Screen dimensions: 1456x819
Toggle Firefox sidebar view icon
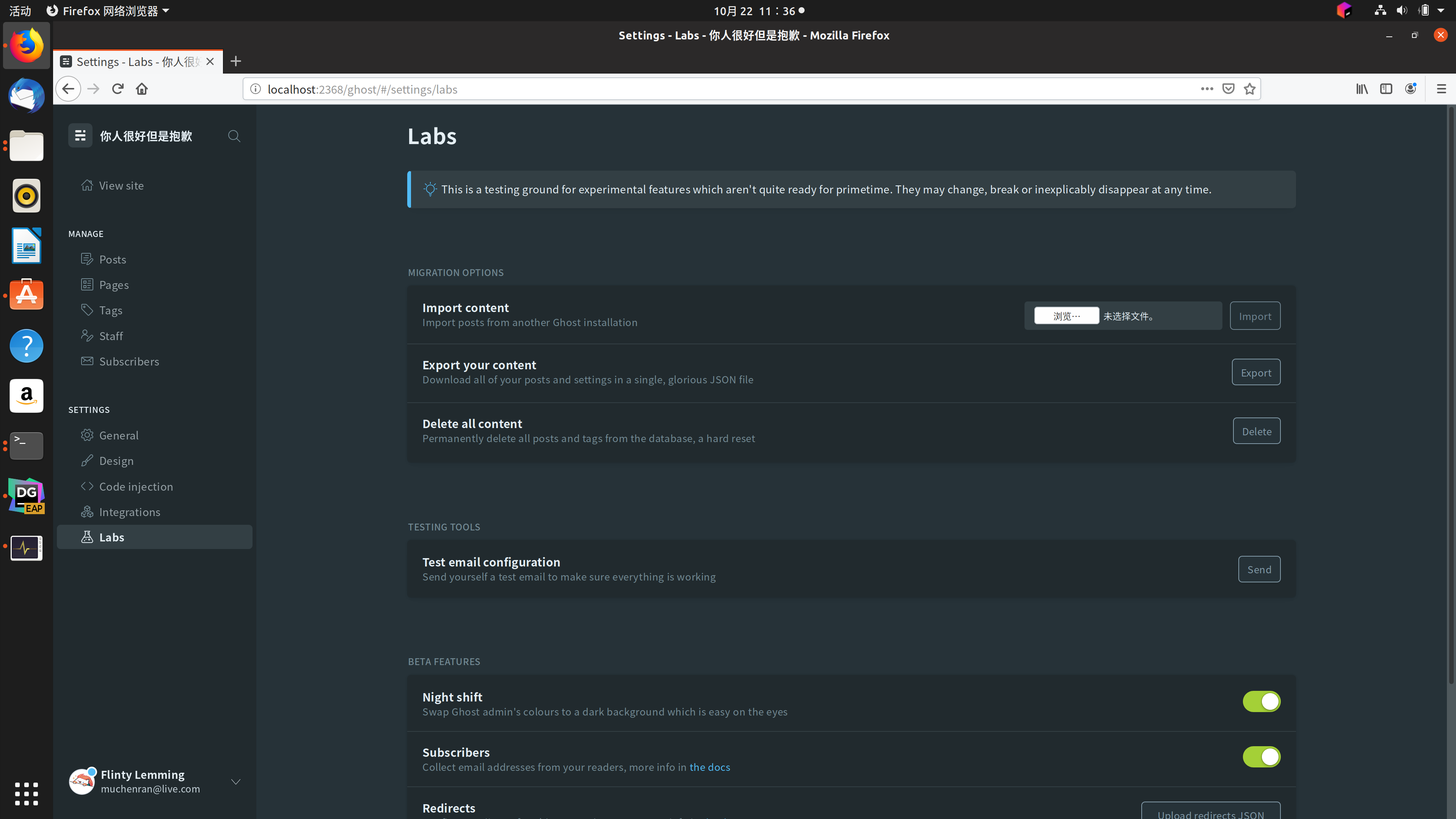(x=1386, y=89)
